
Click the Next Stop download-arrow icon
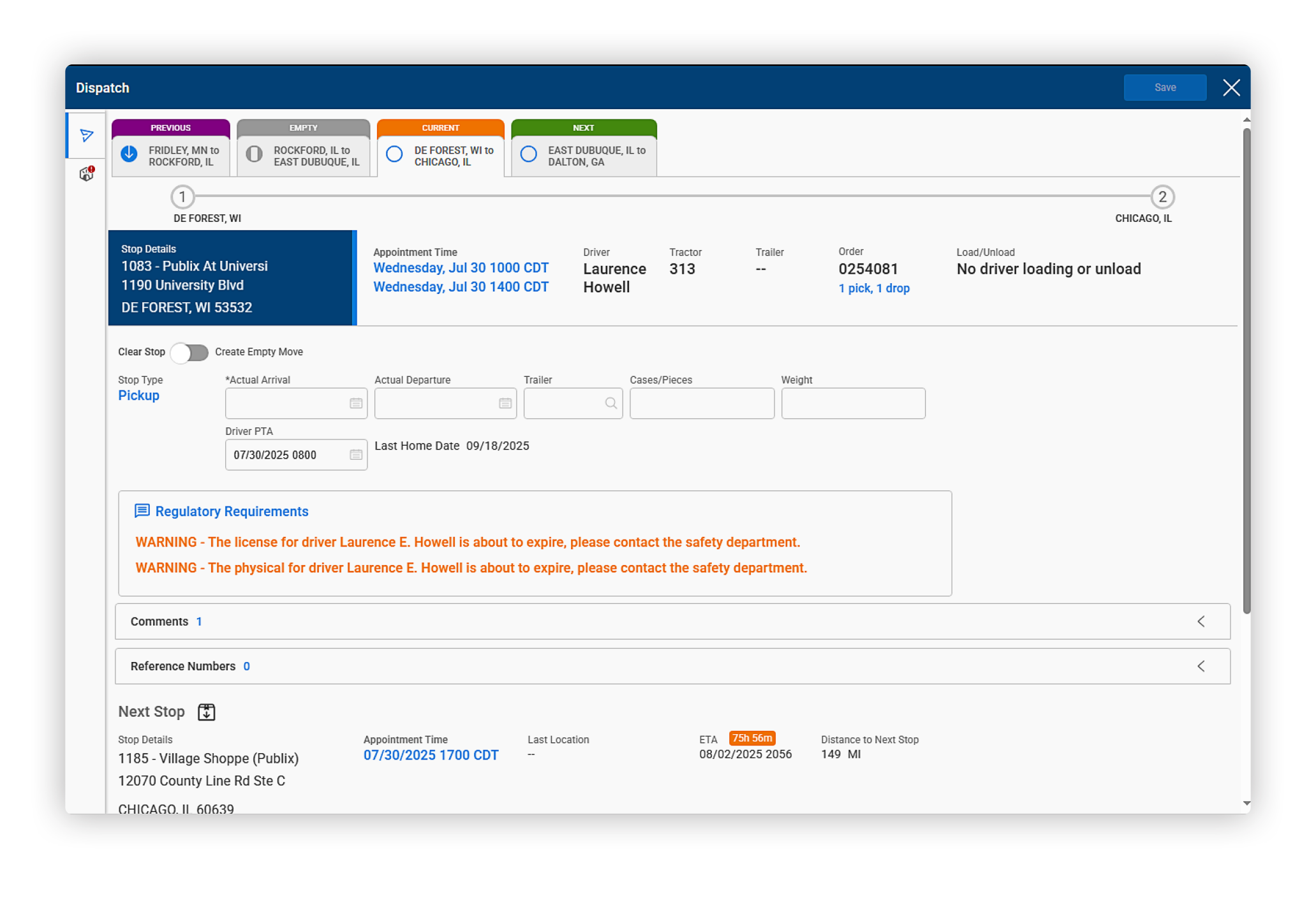(206, 712)
